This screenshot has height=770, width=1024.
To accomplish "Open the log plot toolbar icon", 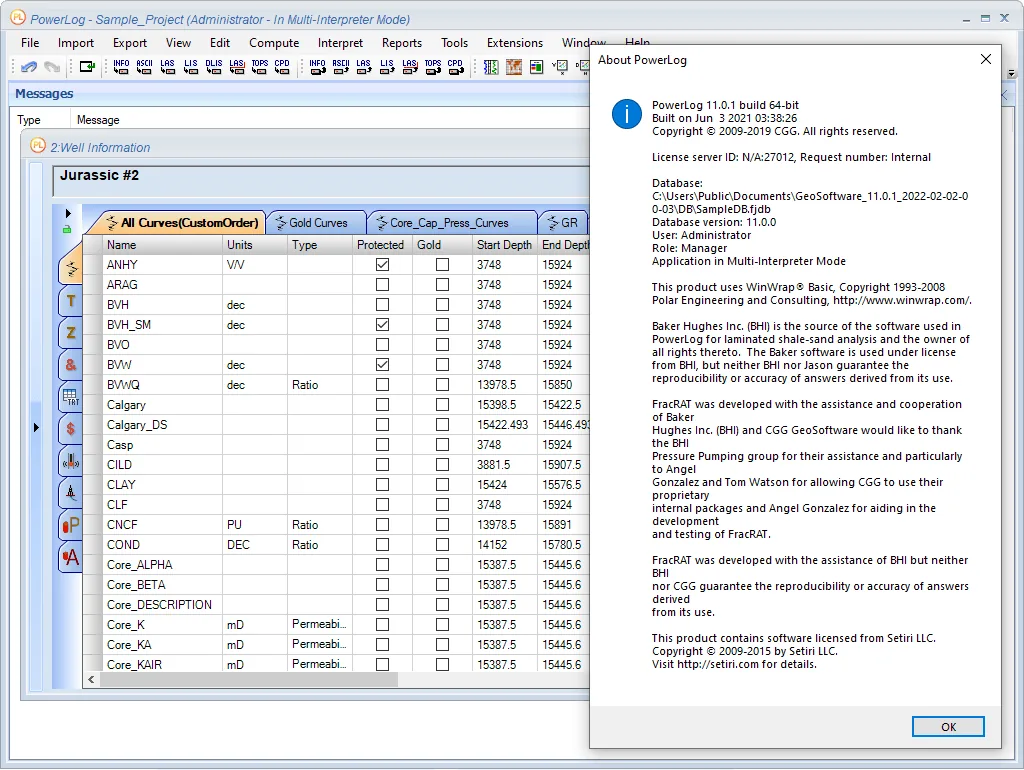I will pos(491,67).
